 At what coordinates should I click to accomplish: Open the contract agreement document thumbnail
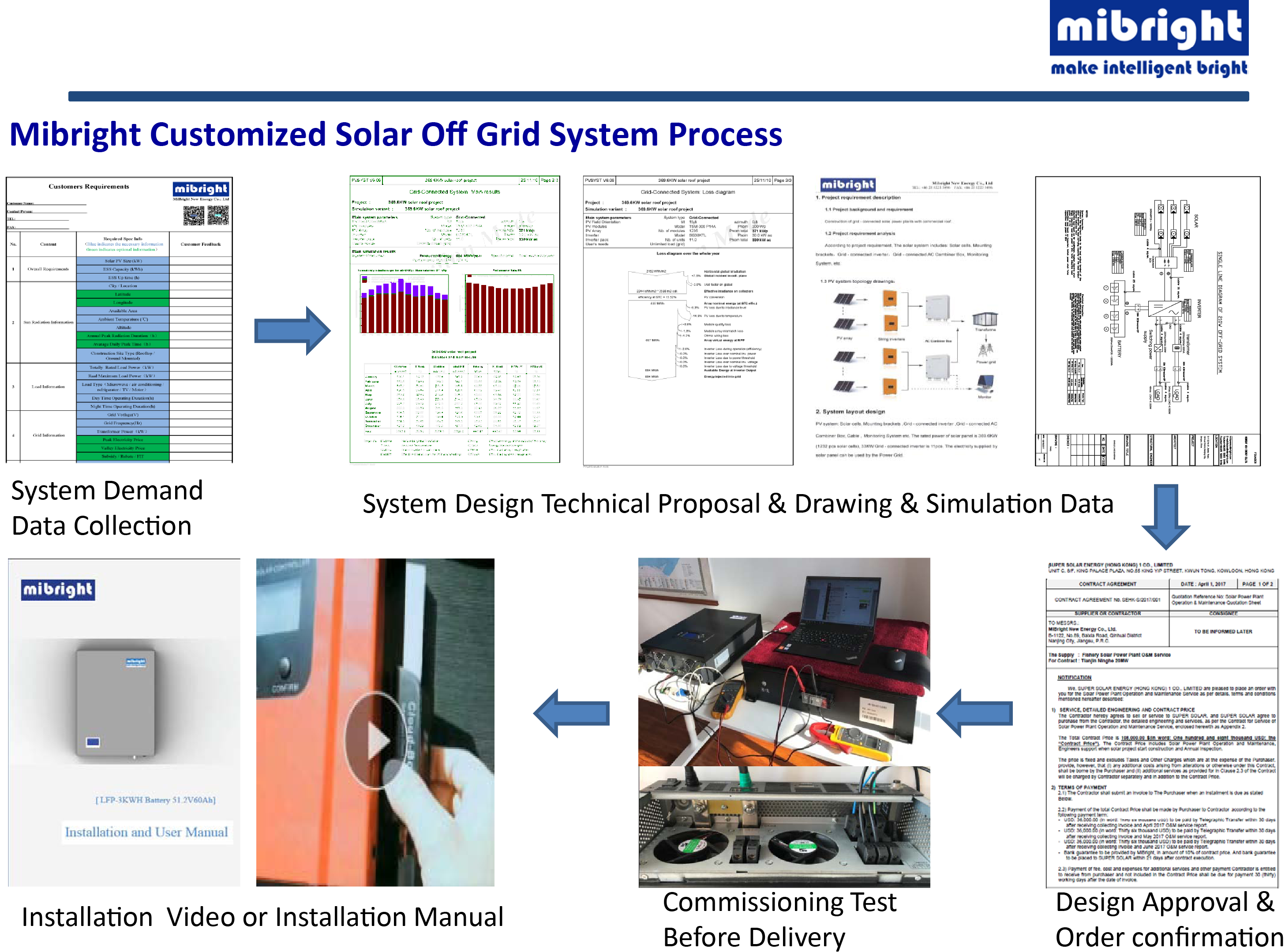coord(1161,724)
